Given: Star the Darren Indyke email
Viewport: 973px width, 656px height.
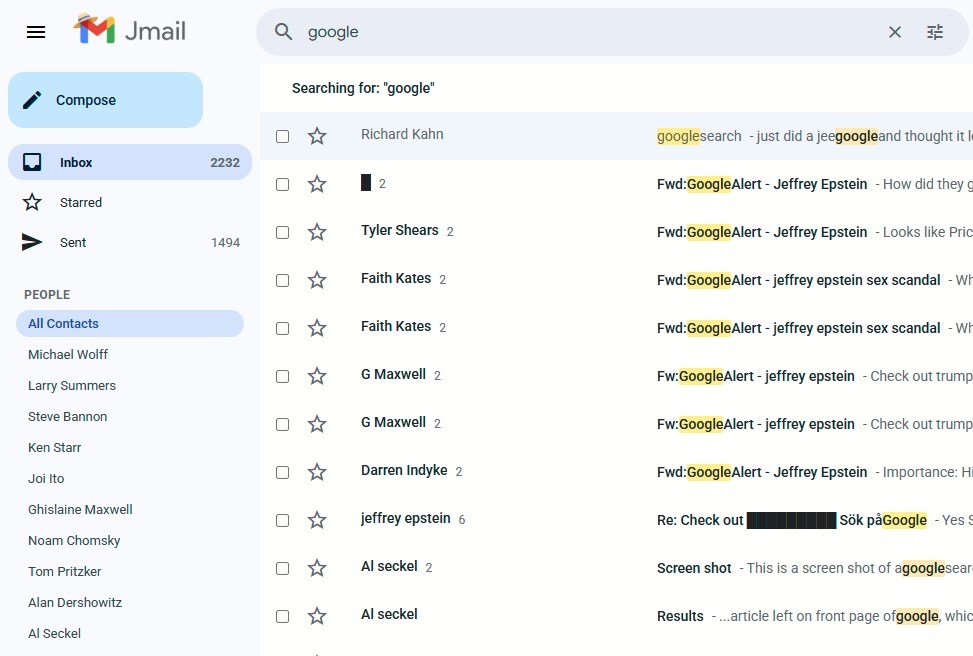Looking at the screenshot, I should click(x=317, y=472).
